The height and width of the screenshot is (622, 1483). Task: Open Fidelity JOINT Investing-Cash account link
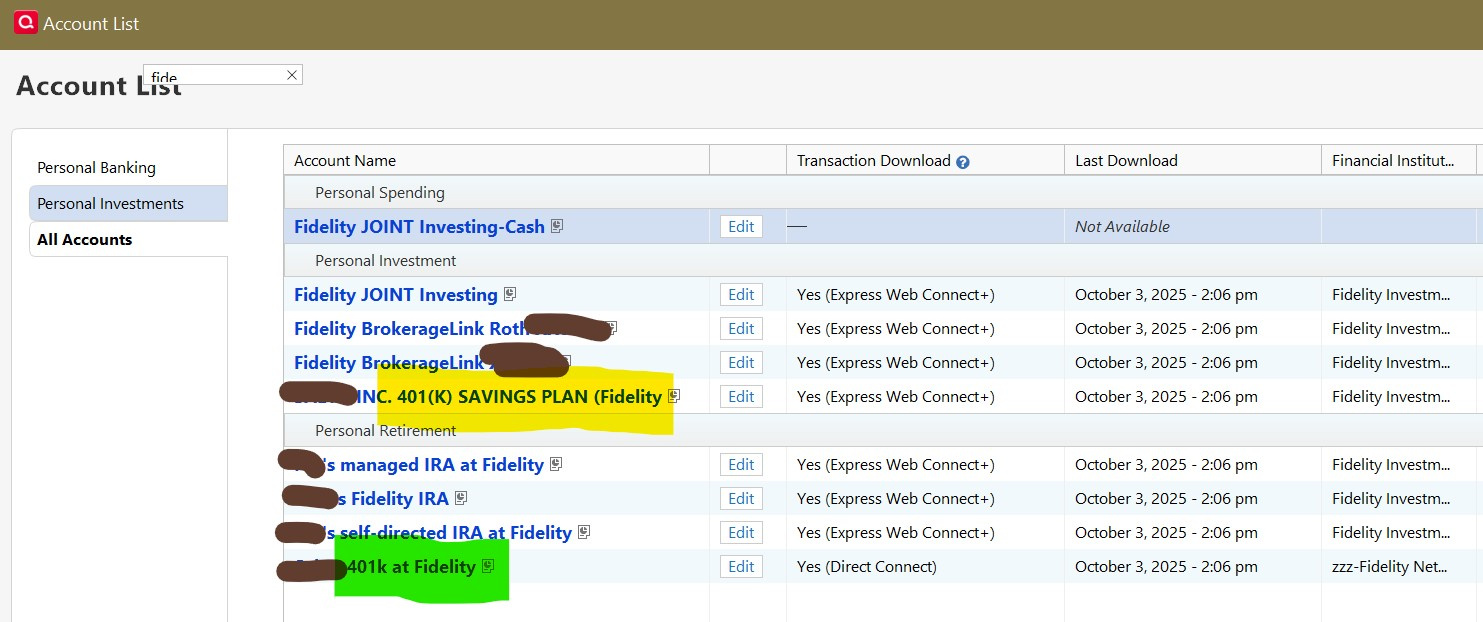(x=419, y=227)
